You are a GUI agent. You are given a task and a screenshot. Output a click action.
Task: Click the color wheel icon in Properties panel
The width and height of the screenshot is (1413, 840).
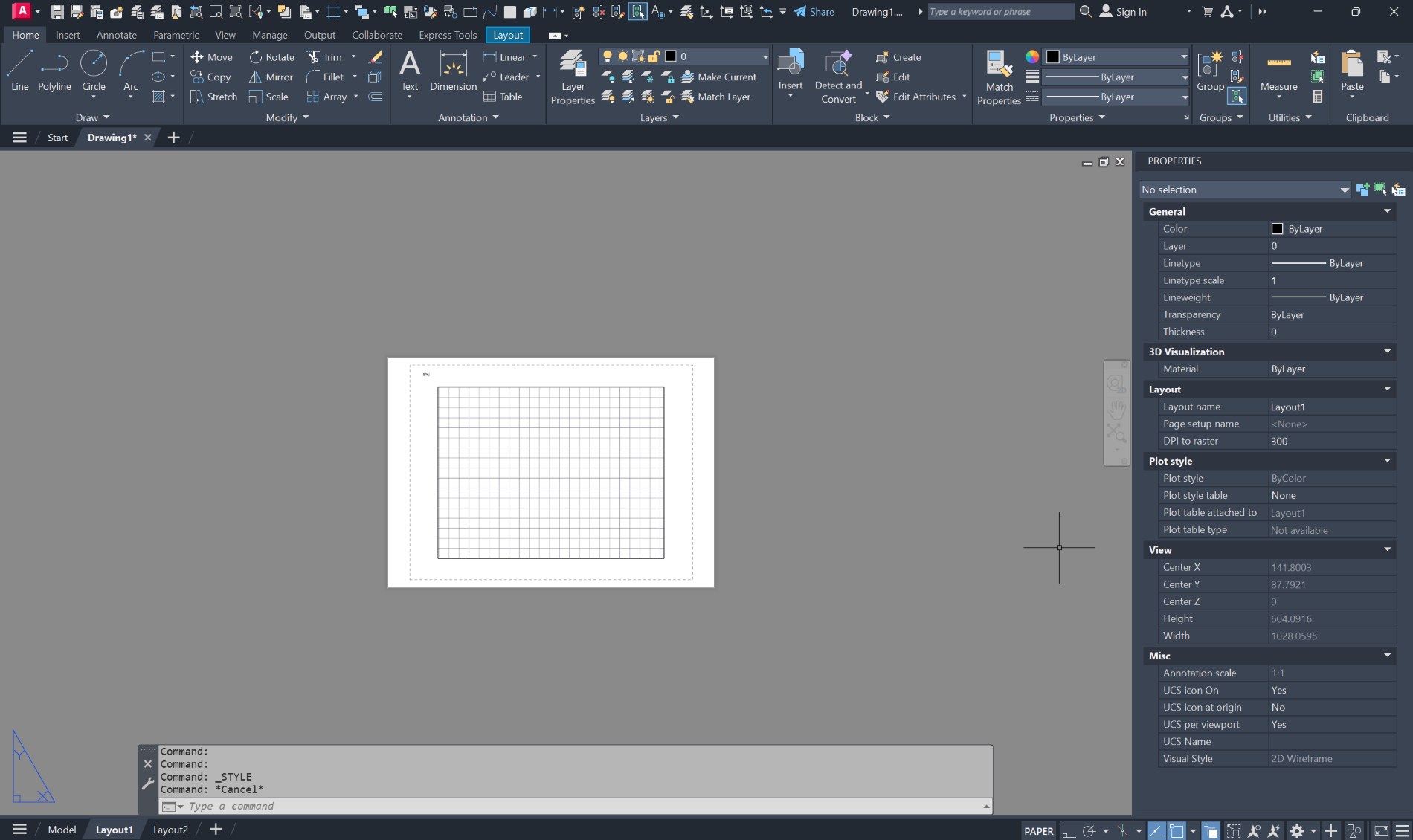coord(1032,57)
